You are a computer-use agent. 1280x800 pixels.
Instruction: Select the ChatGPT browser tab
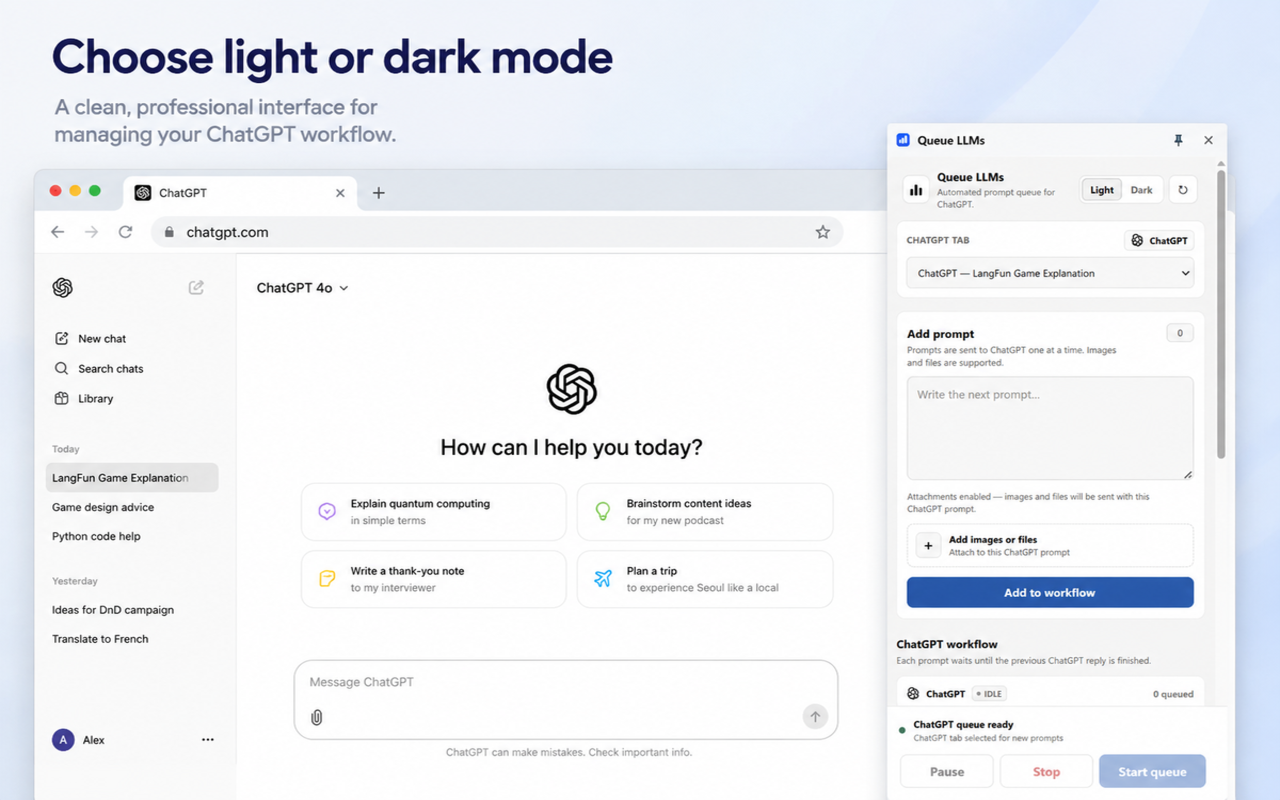pyautogui.click(x=240, y=193)
